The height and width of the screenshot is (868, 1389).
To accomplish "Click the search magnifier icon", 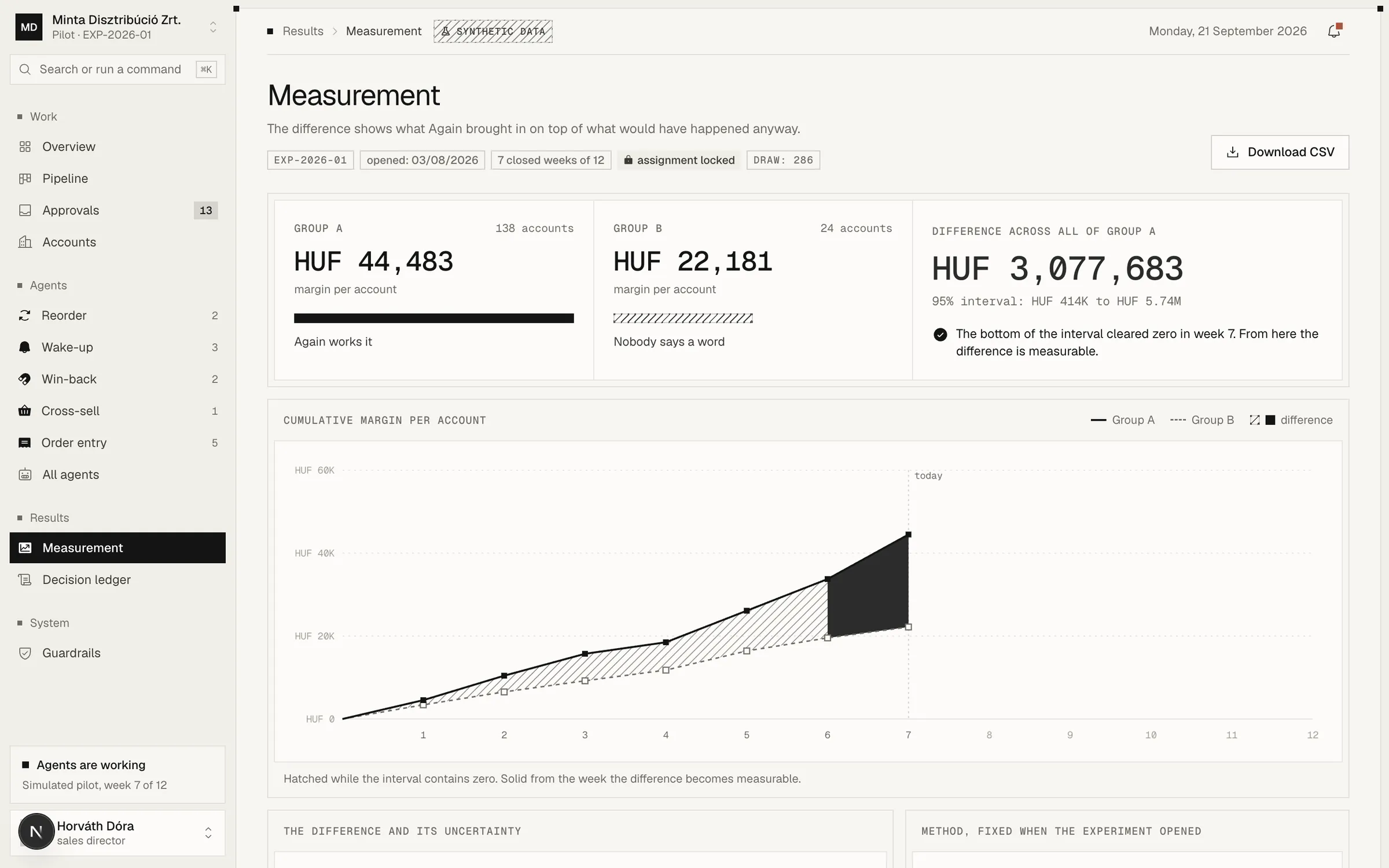I will pos(25,69).
